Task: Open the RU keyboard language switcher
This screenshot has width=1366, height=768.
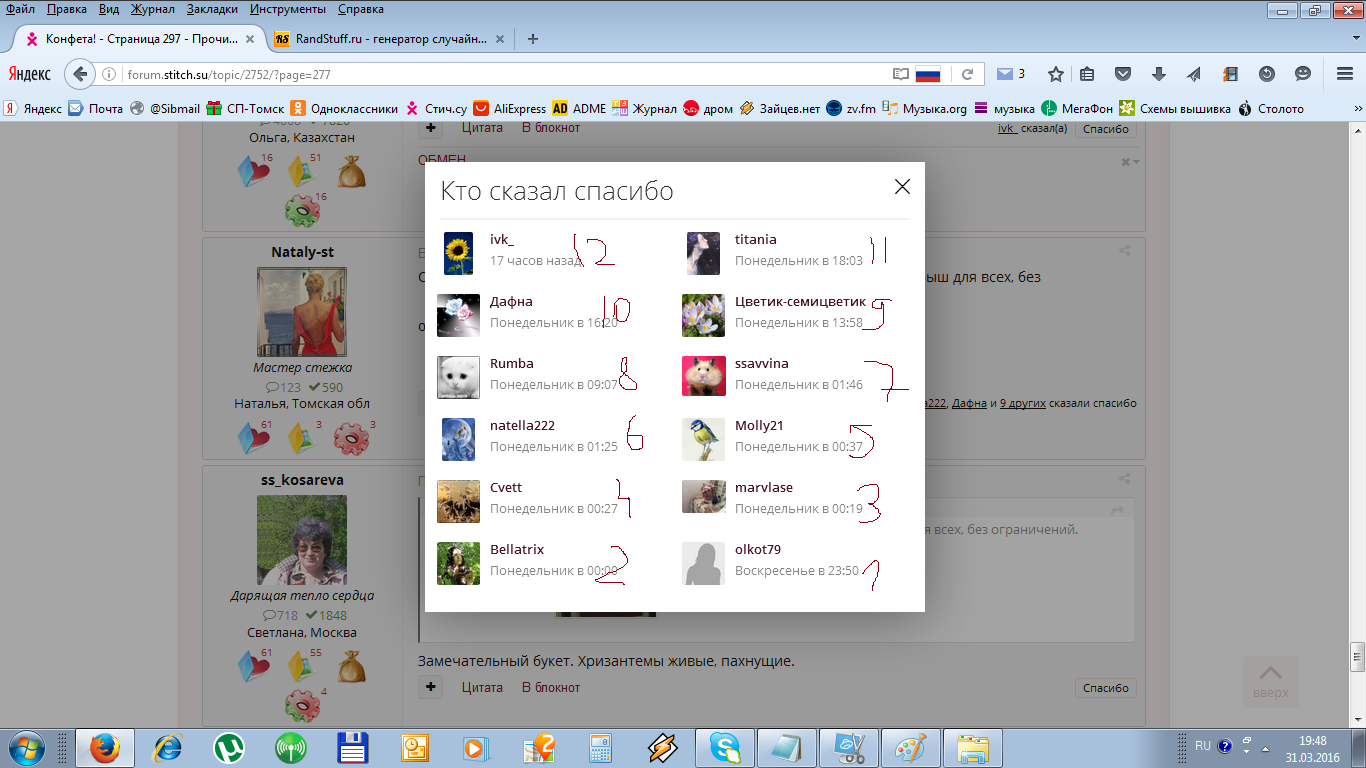Action: pyautogui.click(x=1202, y=746)
